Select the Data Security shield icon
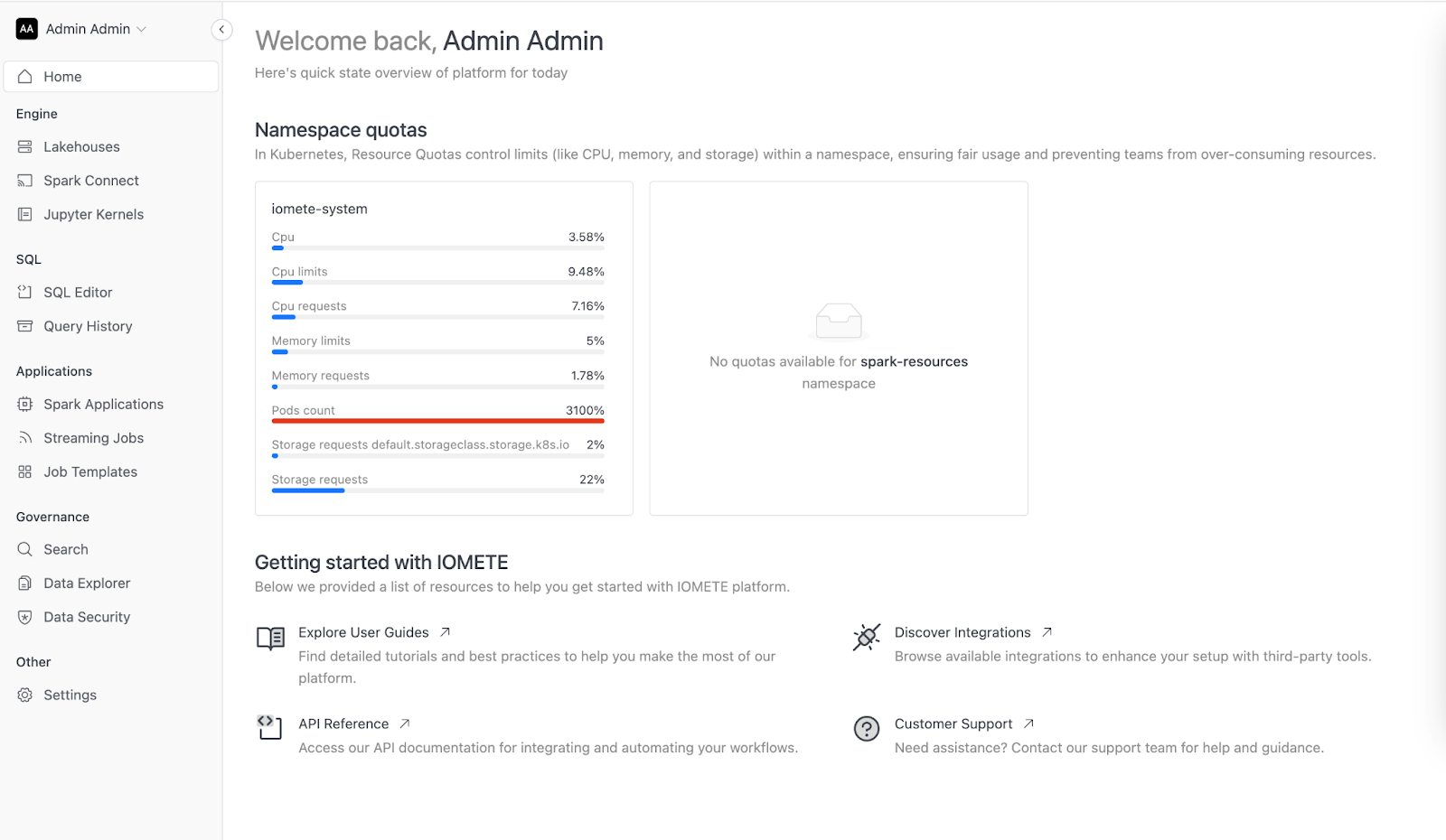 click(x=25, y=617)
